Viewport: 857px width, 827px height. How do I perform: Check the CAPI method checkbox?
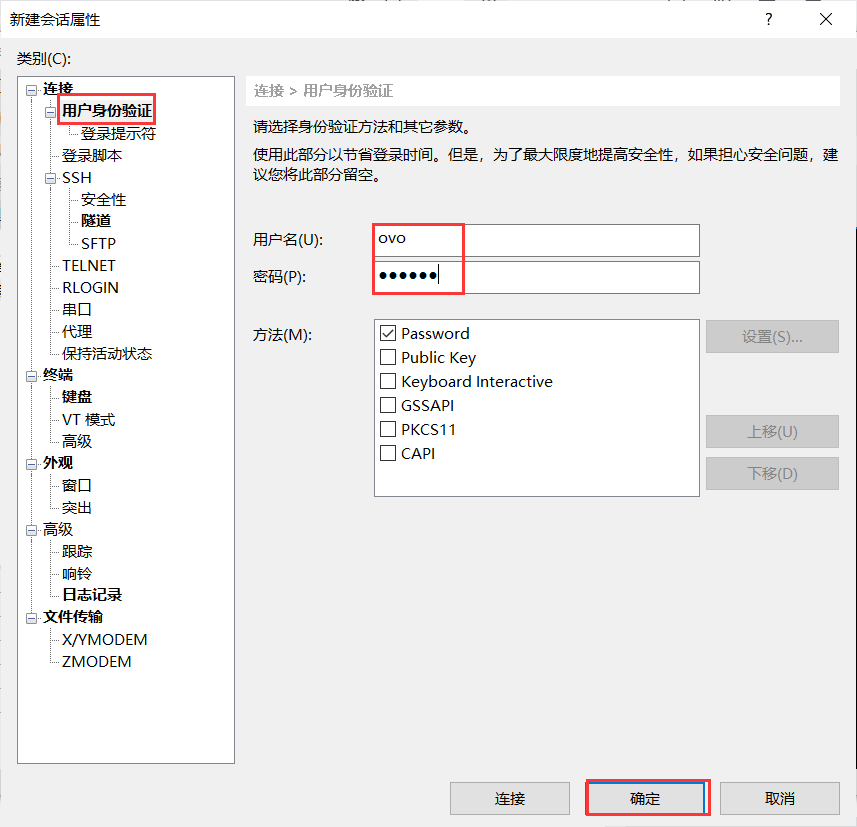pyautogui.click(x=388, y=454)
